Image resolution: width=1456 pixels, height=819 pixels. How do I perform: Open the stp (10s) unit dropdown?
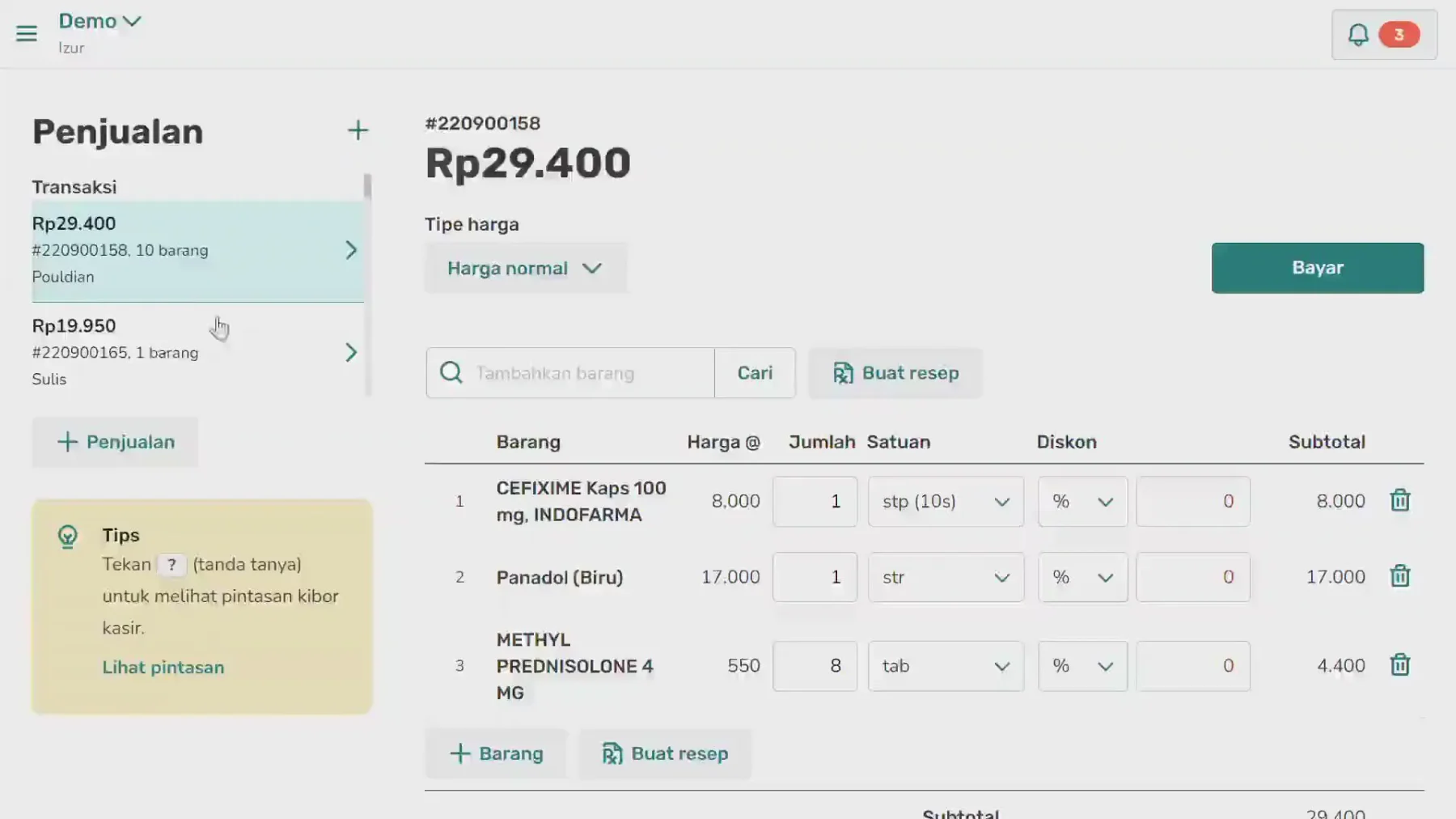946,501
